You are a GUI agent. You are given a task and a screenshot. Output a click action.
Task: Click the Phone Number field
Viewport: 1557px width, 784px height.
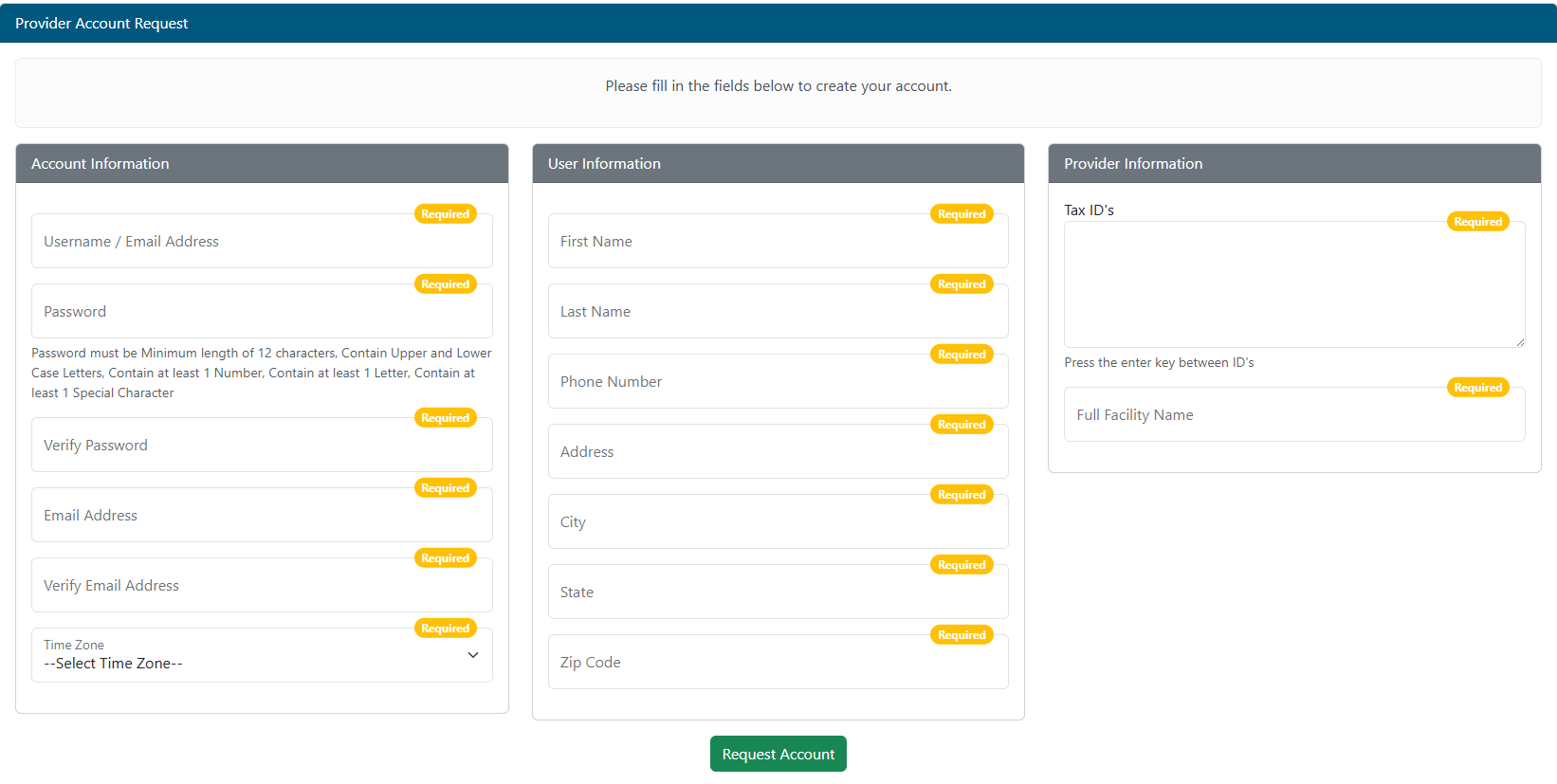778,382
